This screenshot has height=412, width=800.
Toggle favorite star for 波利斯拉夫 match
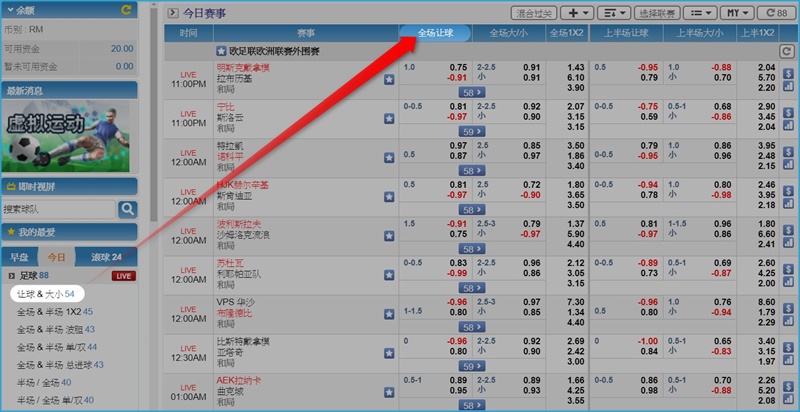(389, 236)
